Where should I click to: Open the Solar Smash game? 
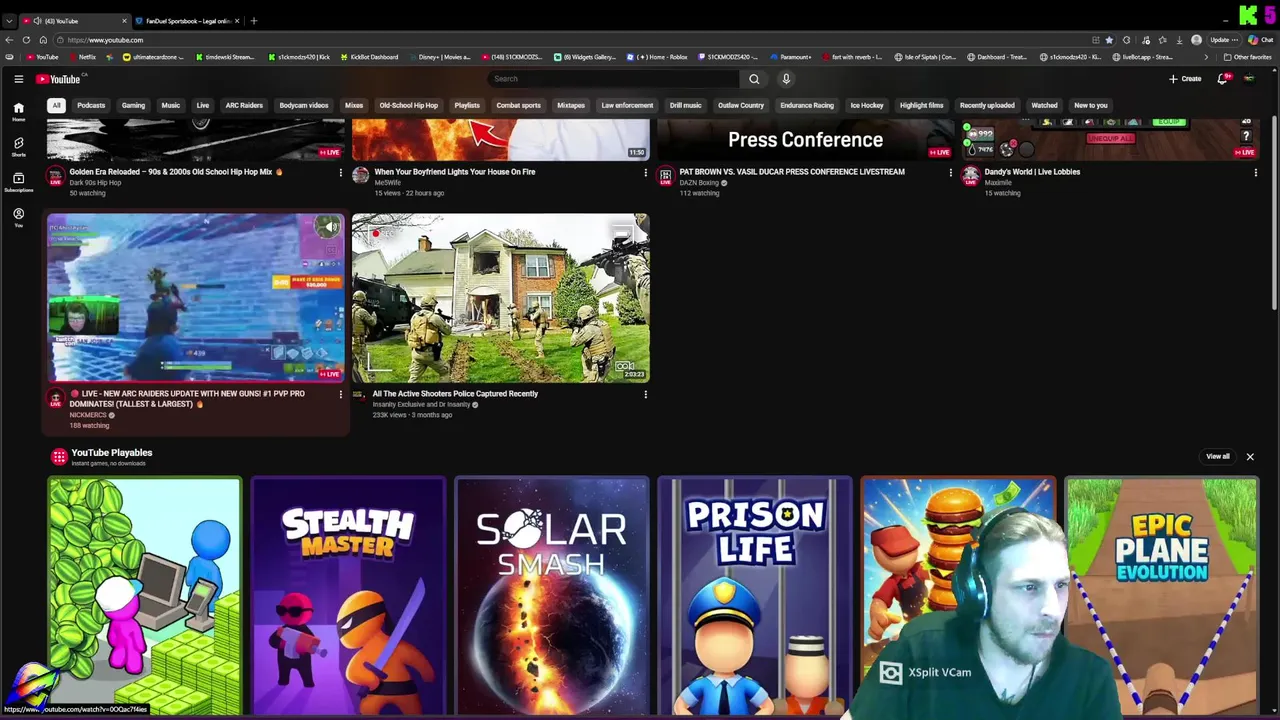coord(552,597)
